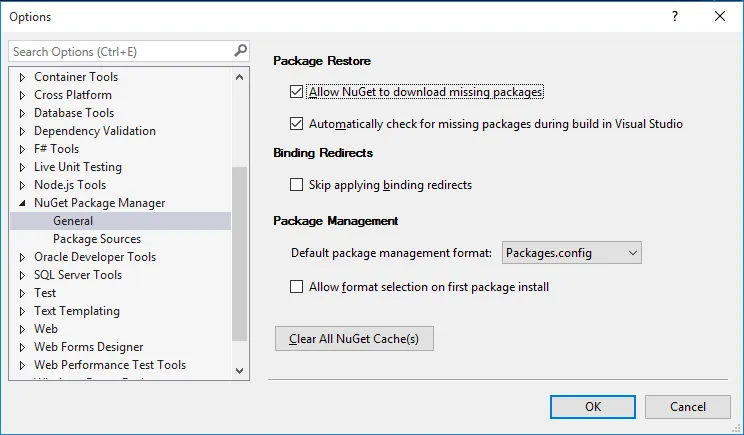This screenshot has width=744, height=435.
Task: Toggle automatic check for missing packages
Action: 296,124
